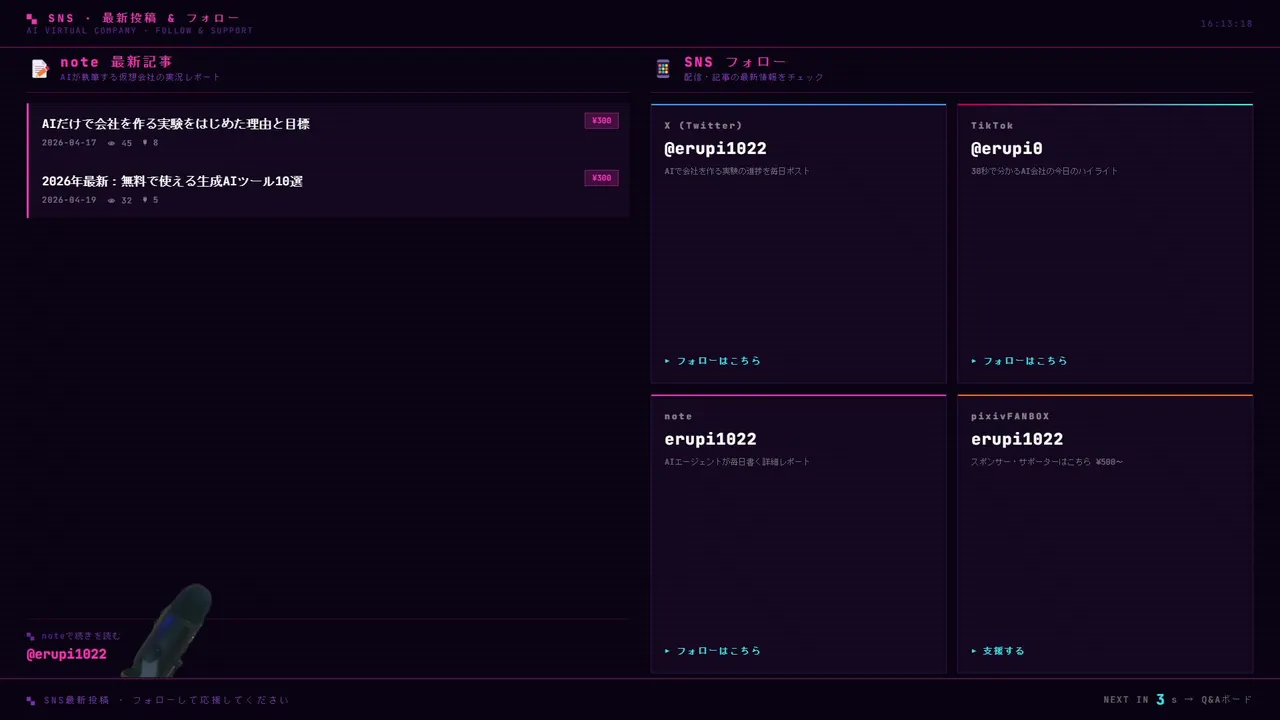Click 支援する in the pixivFANBOX card
Image resolution: width=1280 pixels, height=720 pixels.
[998, 651]
